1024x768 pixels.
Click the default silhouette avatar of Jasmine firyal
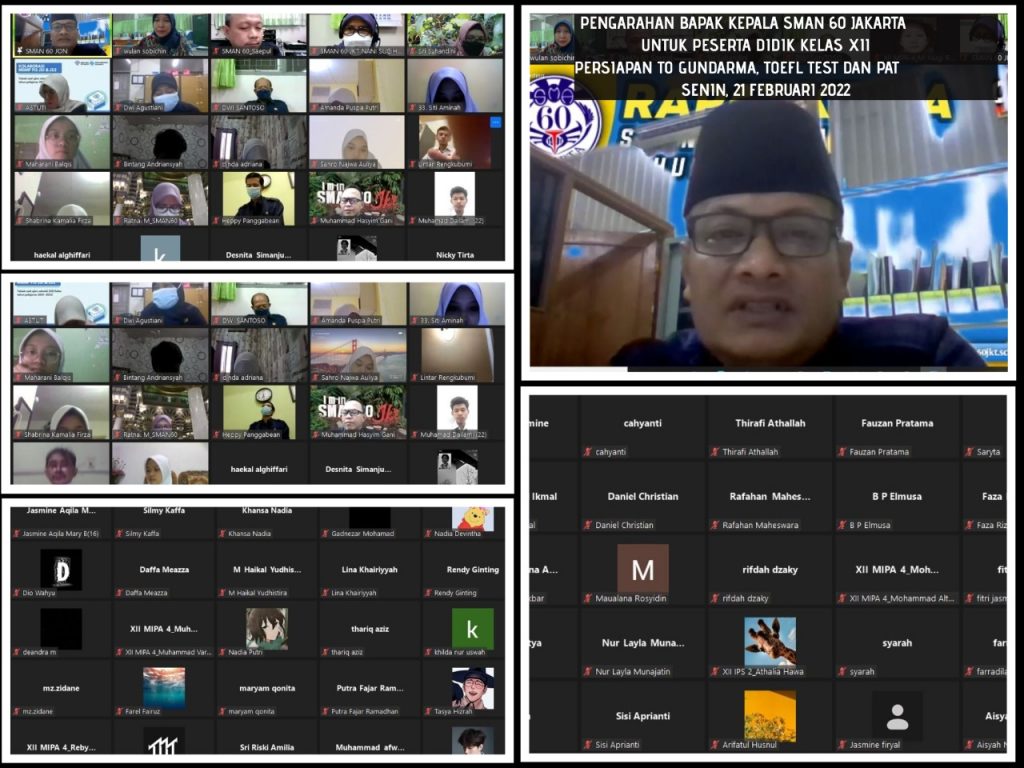897,716
